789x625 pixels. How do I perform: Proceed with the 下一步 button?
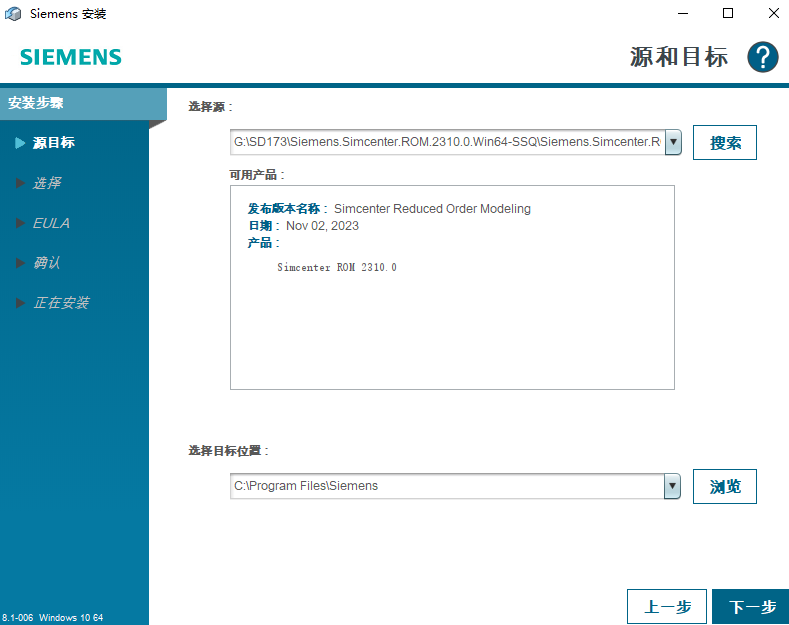(x=751, y=606)
